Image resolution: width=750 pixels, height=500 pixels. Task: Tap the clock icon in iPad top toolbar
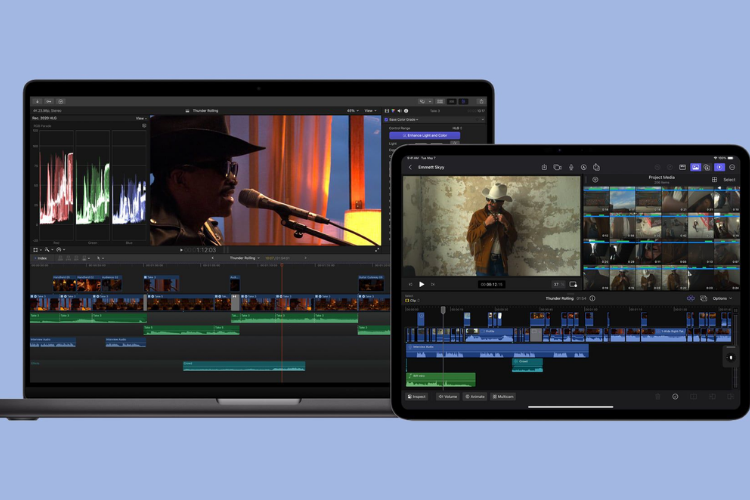(x=584, y=167)
